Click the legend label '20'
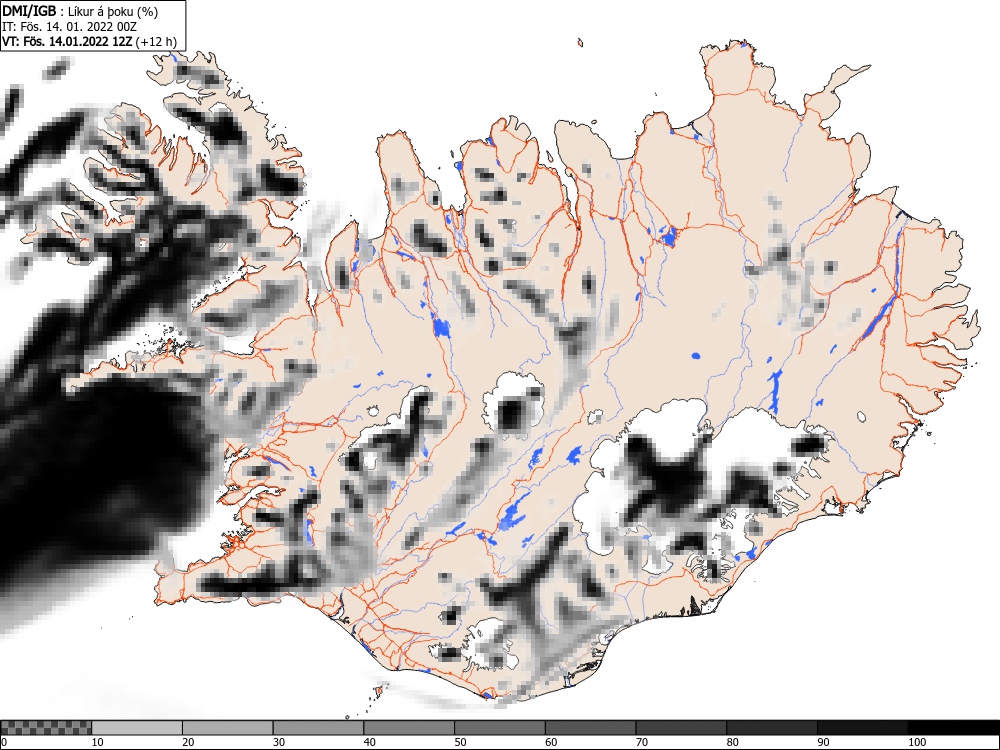Screen dimensions: 1000x750 [188, 742]
